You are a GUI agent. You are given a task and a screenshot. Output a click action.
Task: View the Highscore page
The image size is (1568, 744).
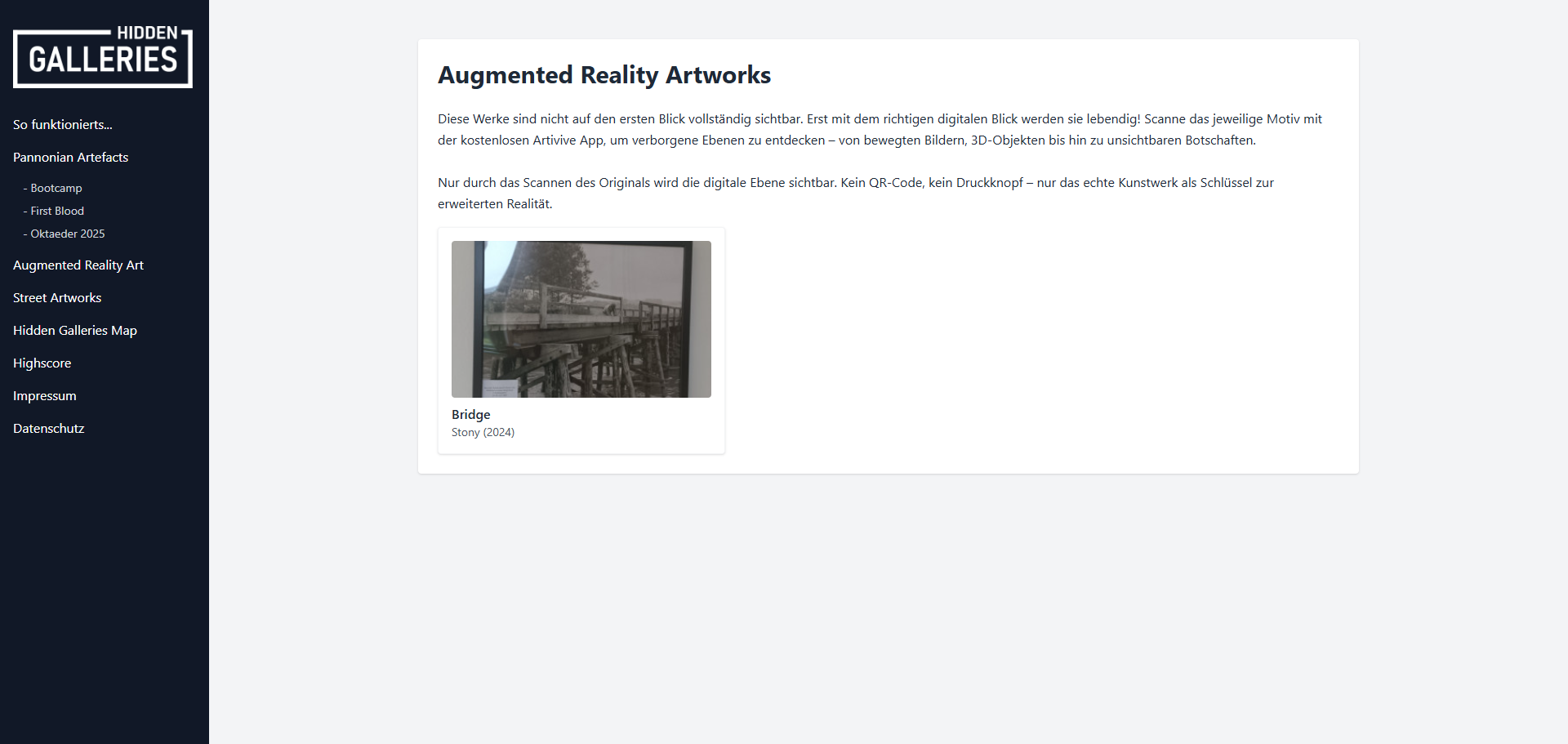pos(42,363)
